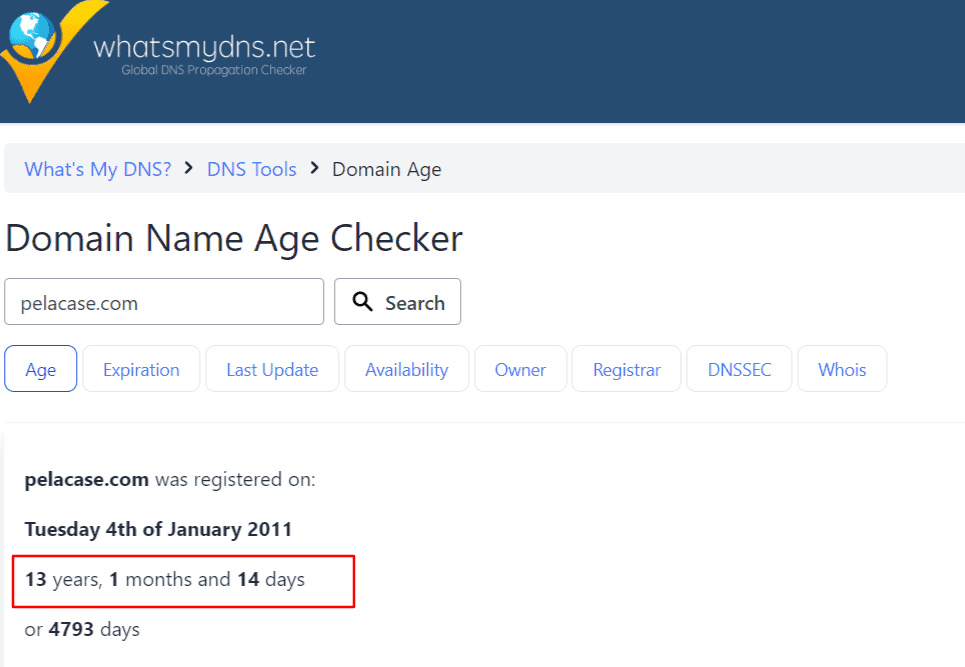965x667 pixels.
Task: Click the Global DNS Propagation Checker tagline
Action: [x=214, y=70]
